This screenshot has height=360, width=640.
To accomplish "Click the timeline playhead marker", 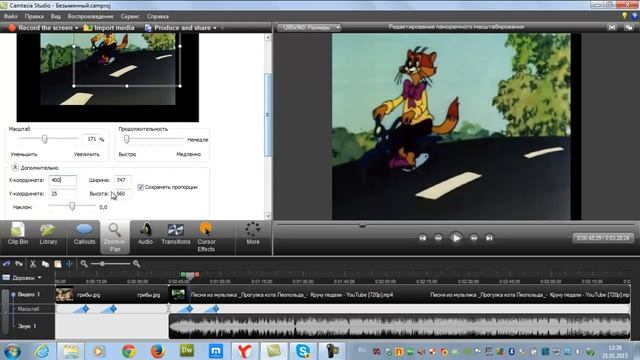I will 190,276.
